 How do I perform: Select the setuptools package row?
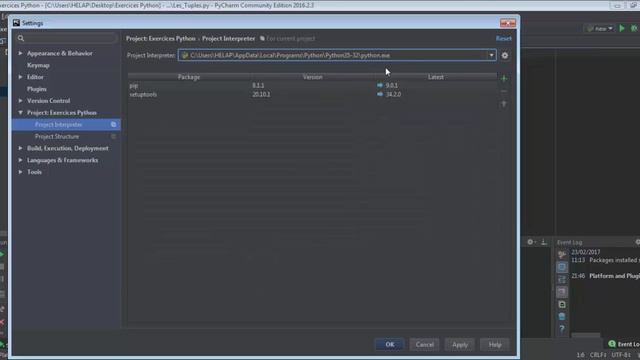[x=312, y=94]
